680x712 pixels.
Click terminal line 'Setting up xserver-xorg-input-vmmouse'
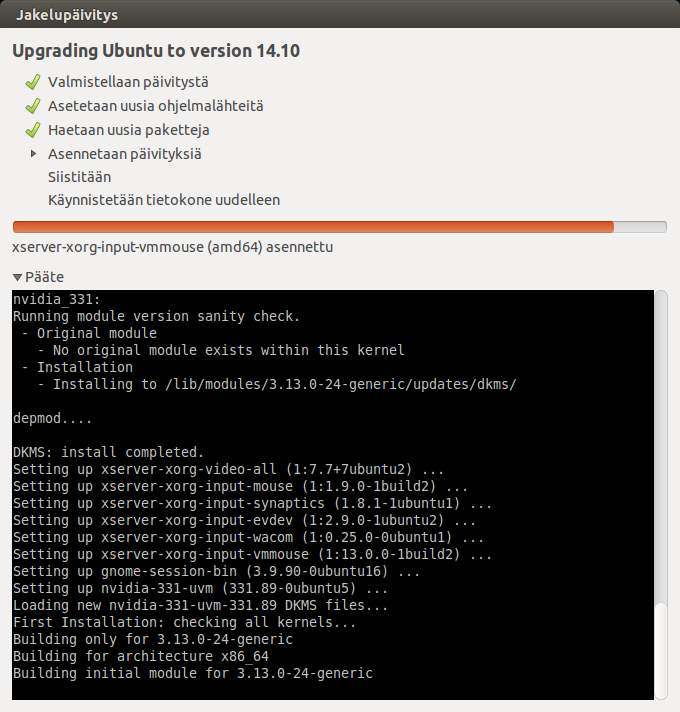point(252,554)
